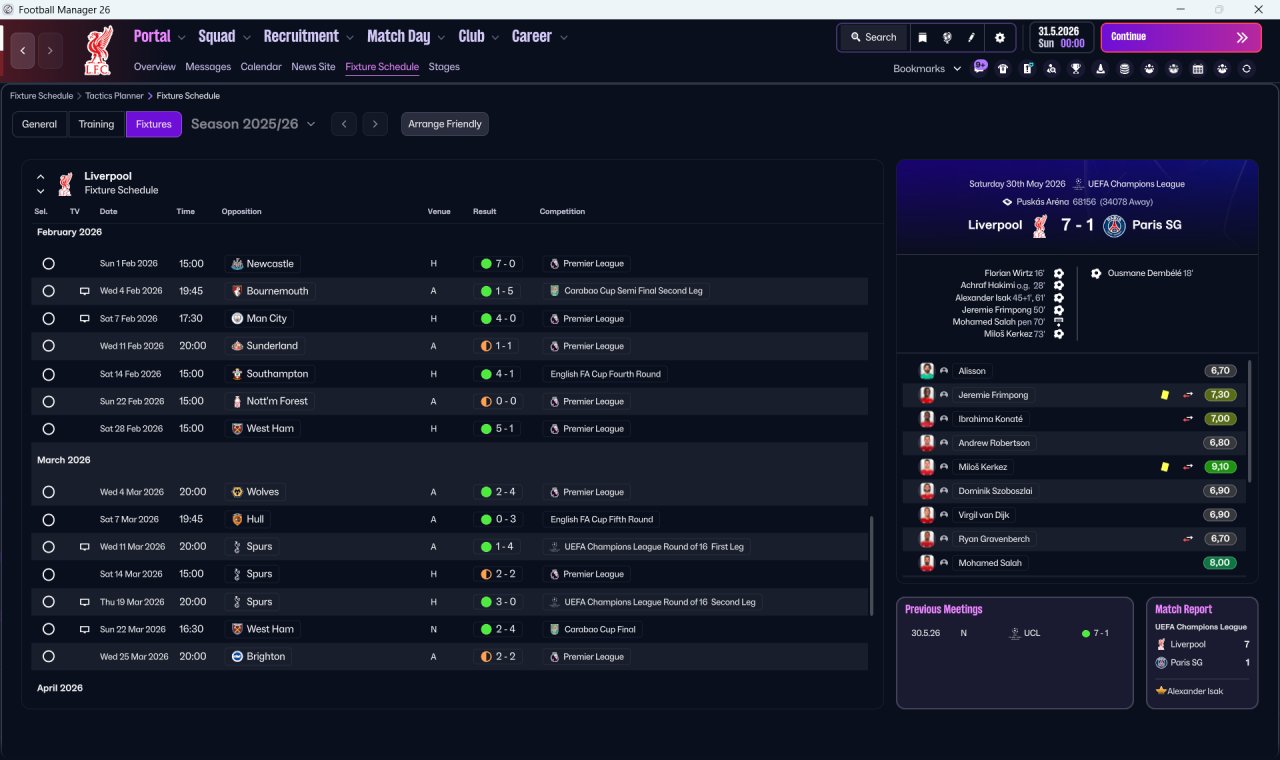This screenshot has height=760, width=1280.
Task: Open the 30.5.26 UCL previous meeting row
Action: [1014, 633]
